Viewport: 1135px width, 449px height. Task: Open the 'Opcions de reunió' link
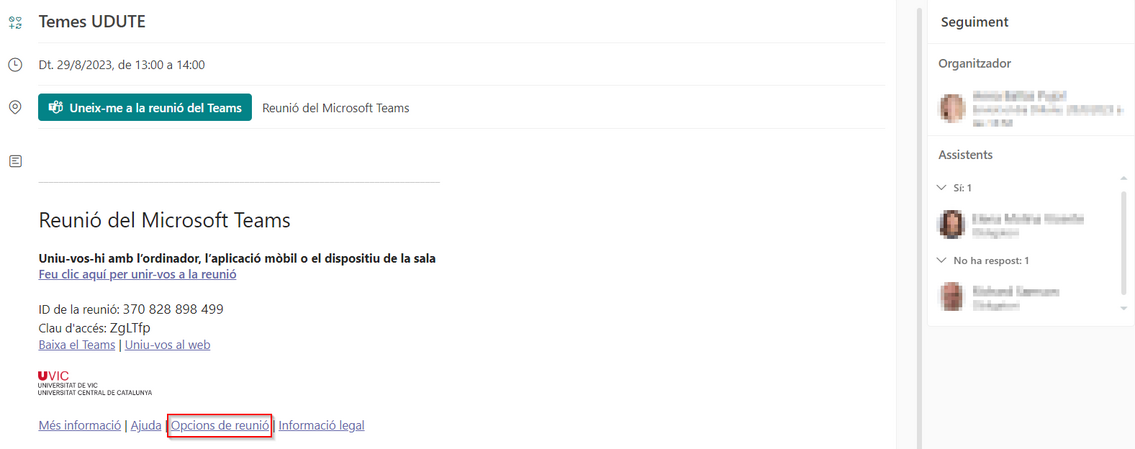(220, 426)
